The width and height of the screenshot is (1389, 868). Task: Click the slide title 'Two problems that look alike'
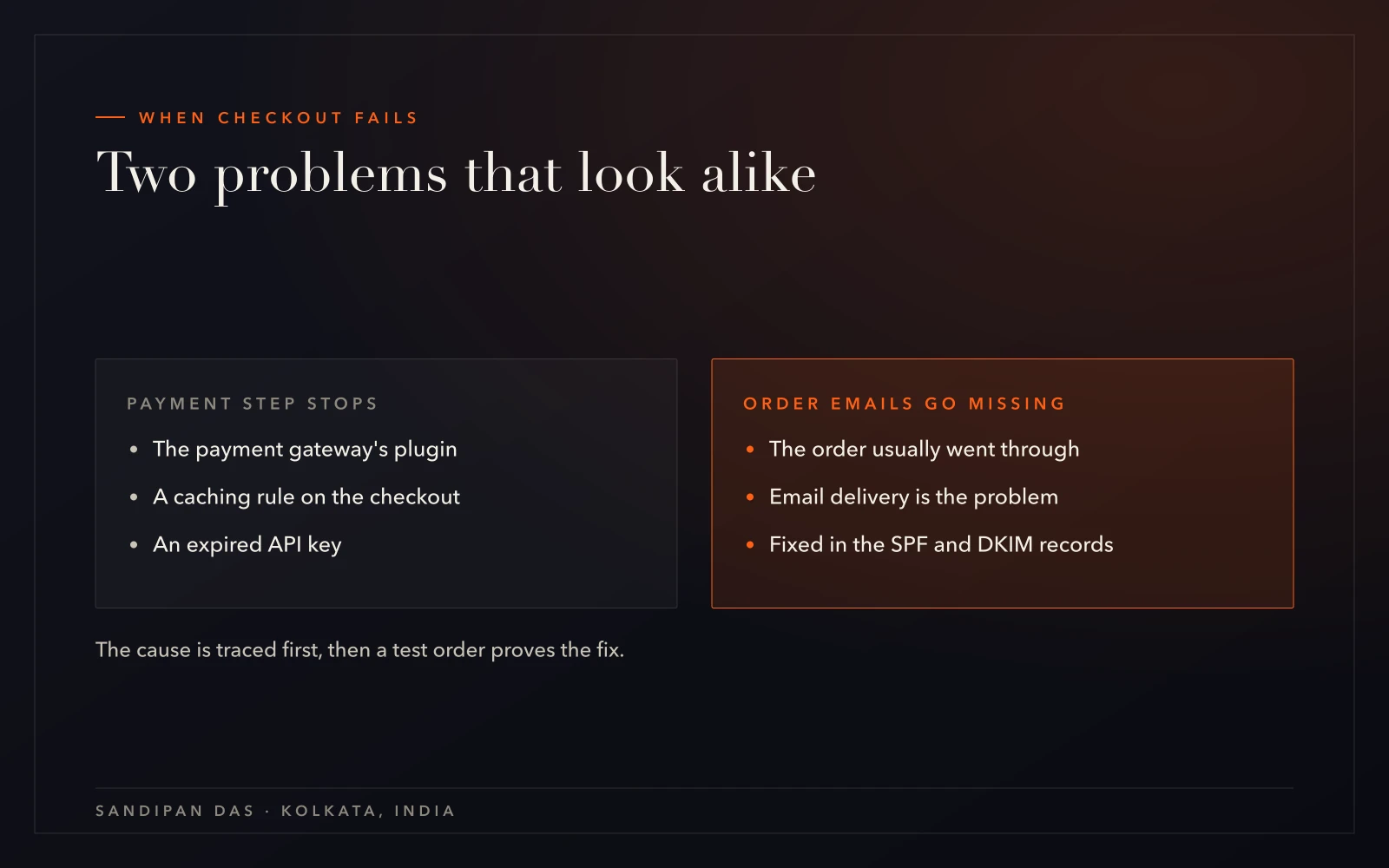456,174
